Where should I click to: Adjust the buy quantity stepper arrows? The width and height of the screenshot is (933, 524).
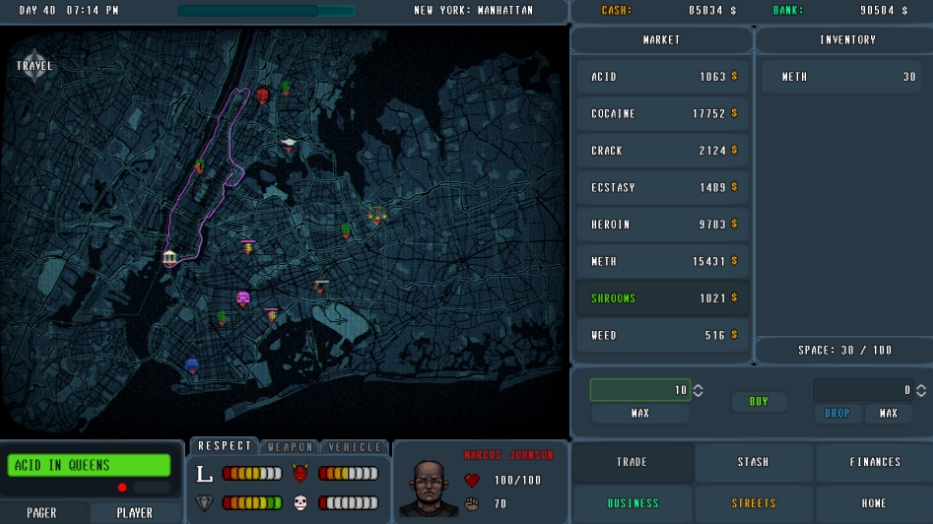point(698,390)
